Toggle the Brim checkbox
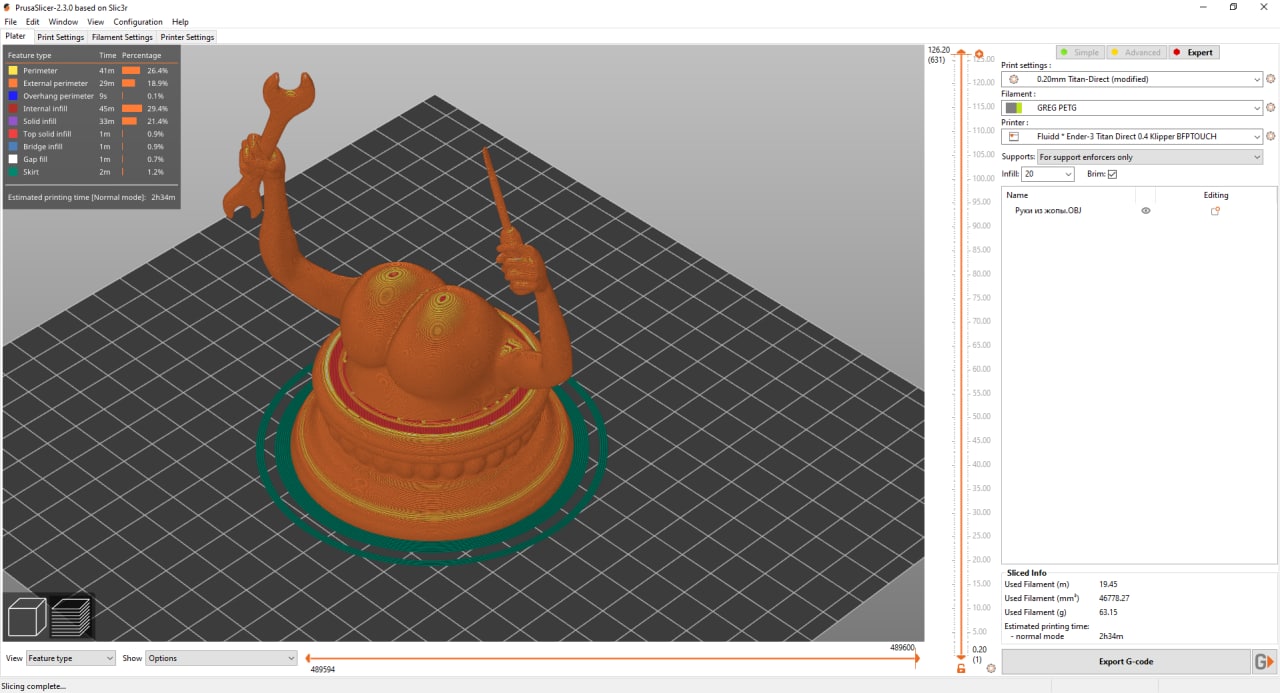 1112,174
